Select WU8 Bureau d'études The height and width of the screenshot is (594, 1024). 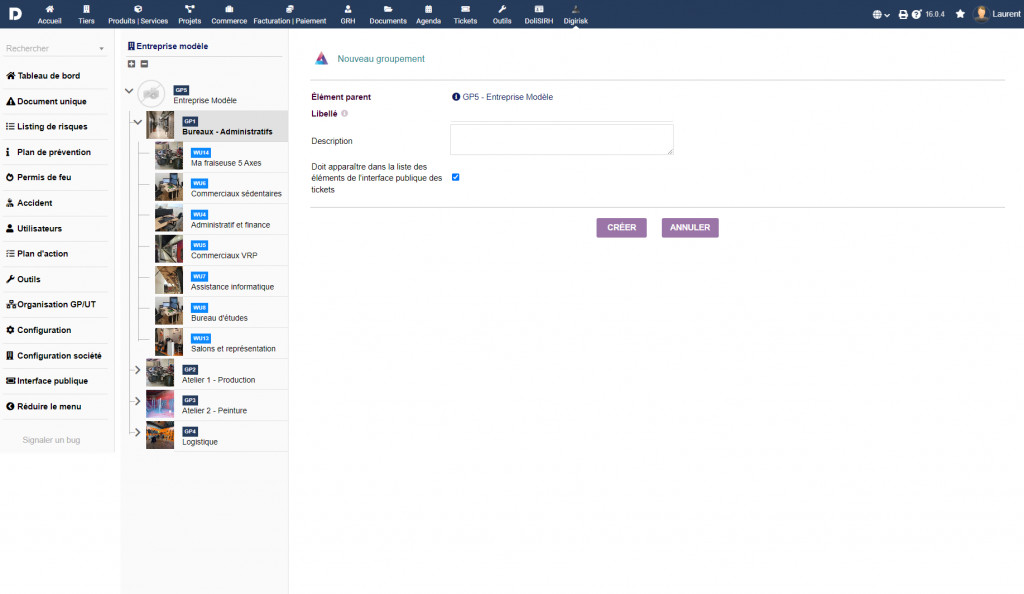[221, 312]
